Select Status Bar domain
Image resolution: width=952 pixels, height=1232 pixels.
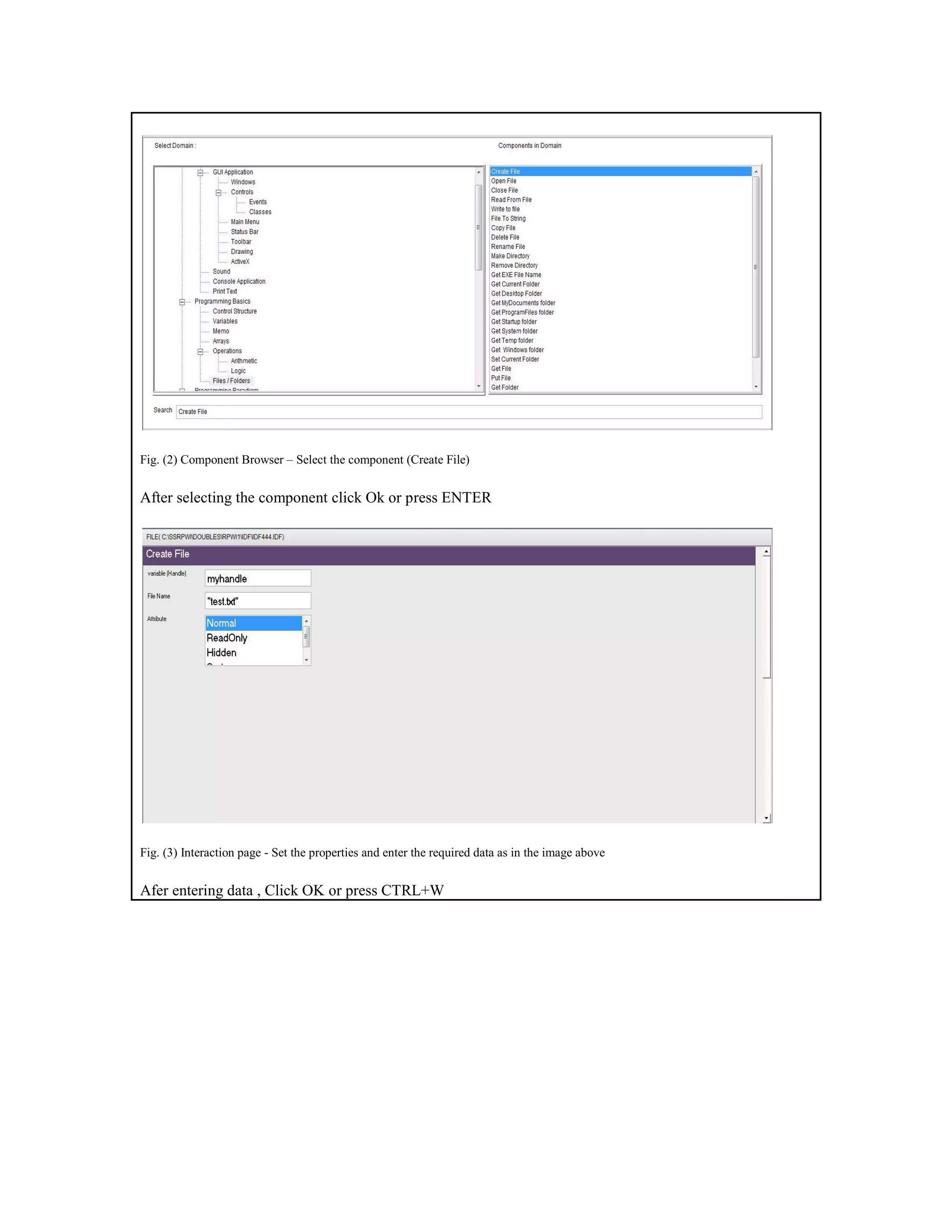pyautogui.click(x=244, y=232)
